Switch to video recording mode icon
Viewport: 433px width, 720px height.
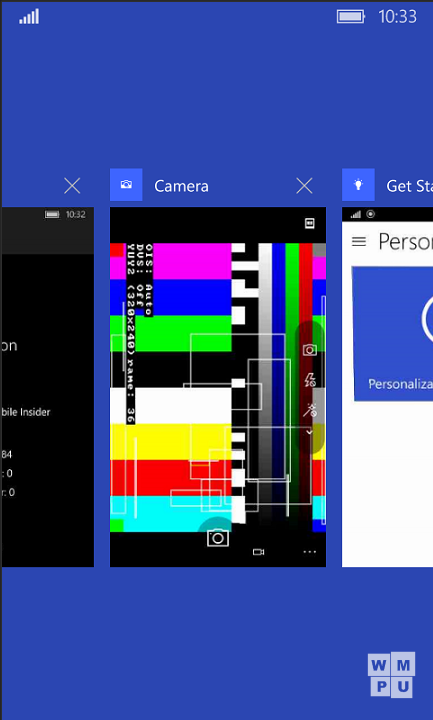259,552
